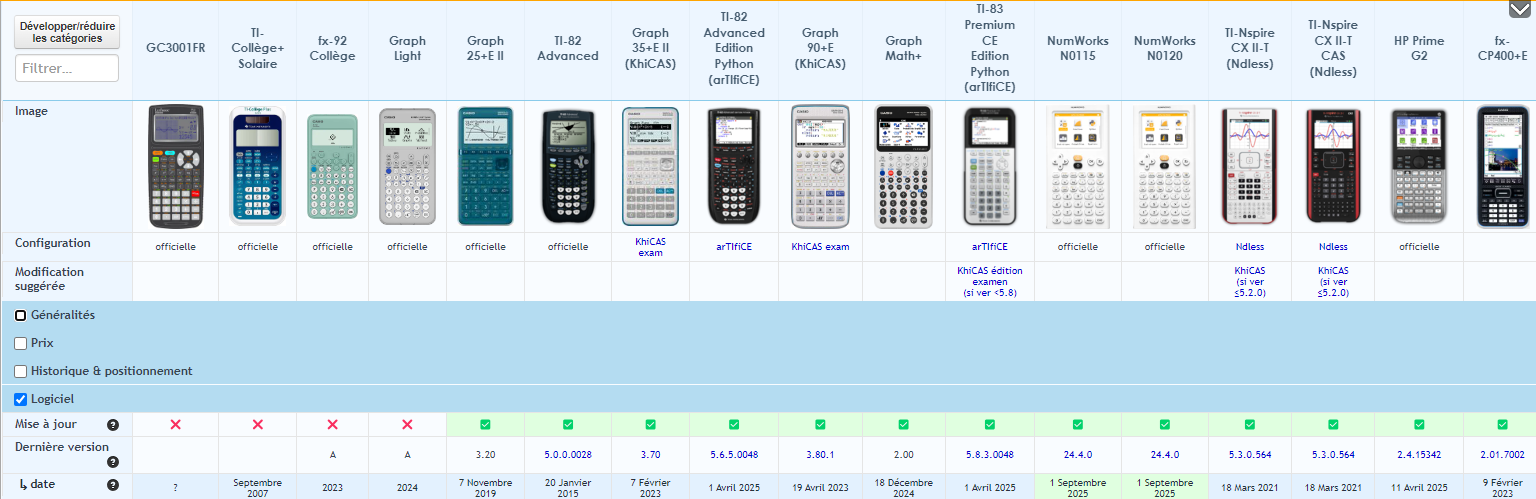Click the GC3001FR calculator image

(x=175, y=166)
